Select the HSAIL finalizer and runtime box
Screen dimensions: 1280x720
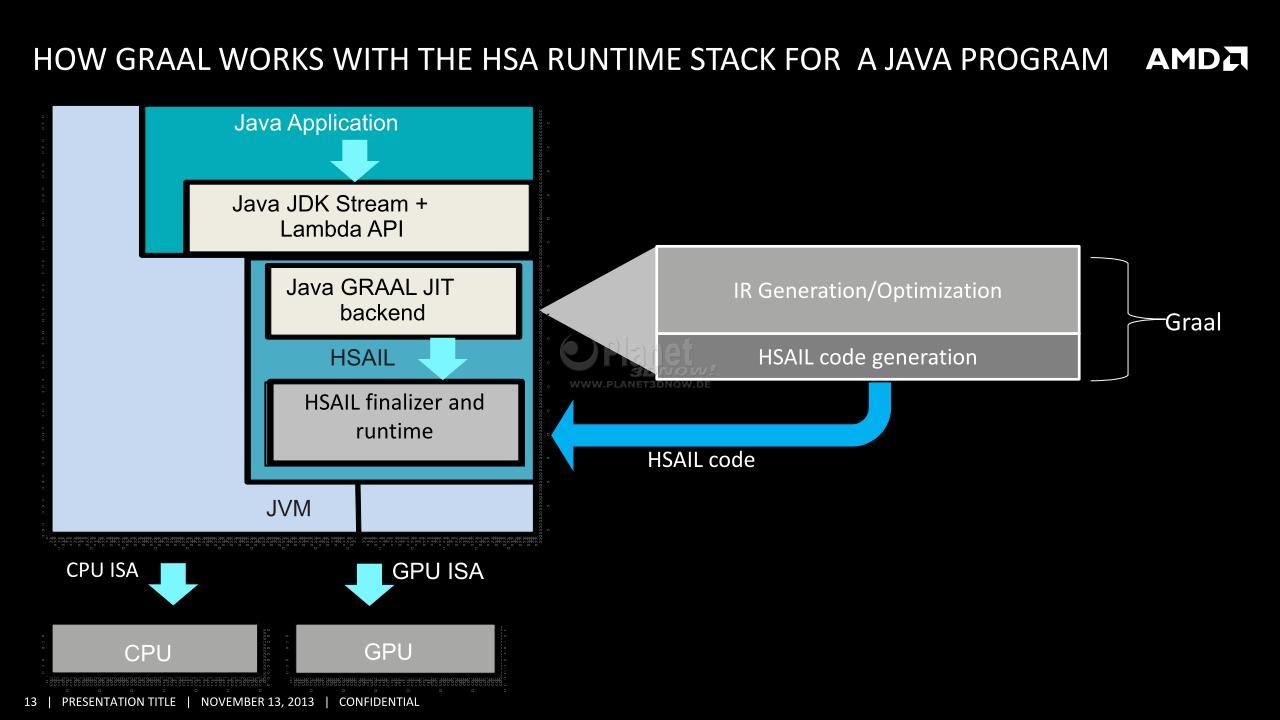(x=395, y=422)
